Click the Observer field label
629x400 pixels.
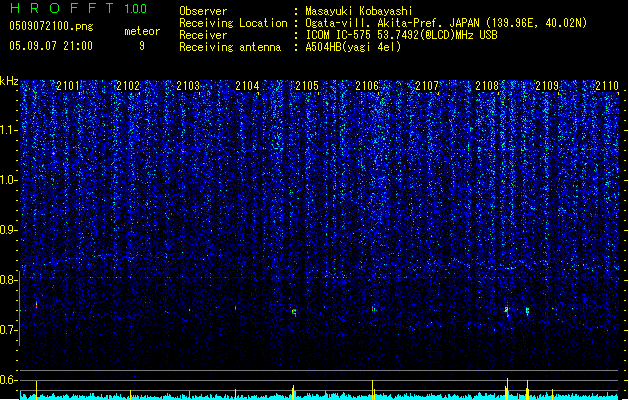(203, 11)
